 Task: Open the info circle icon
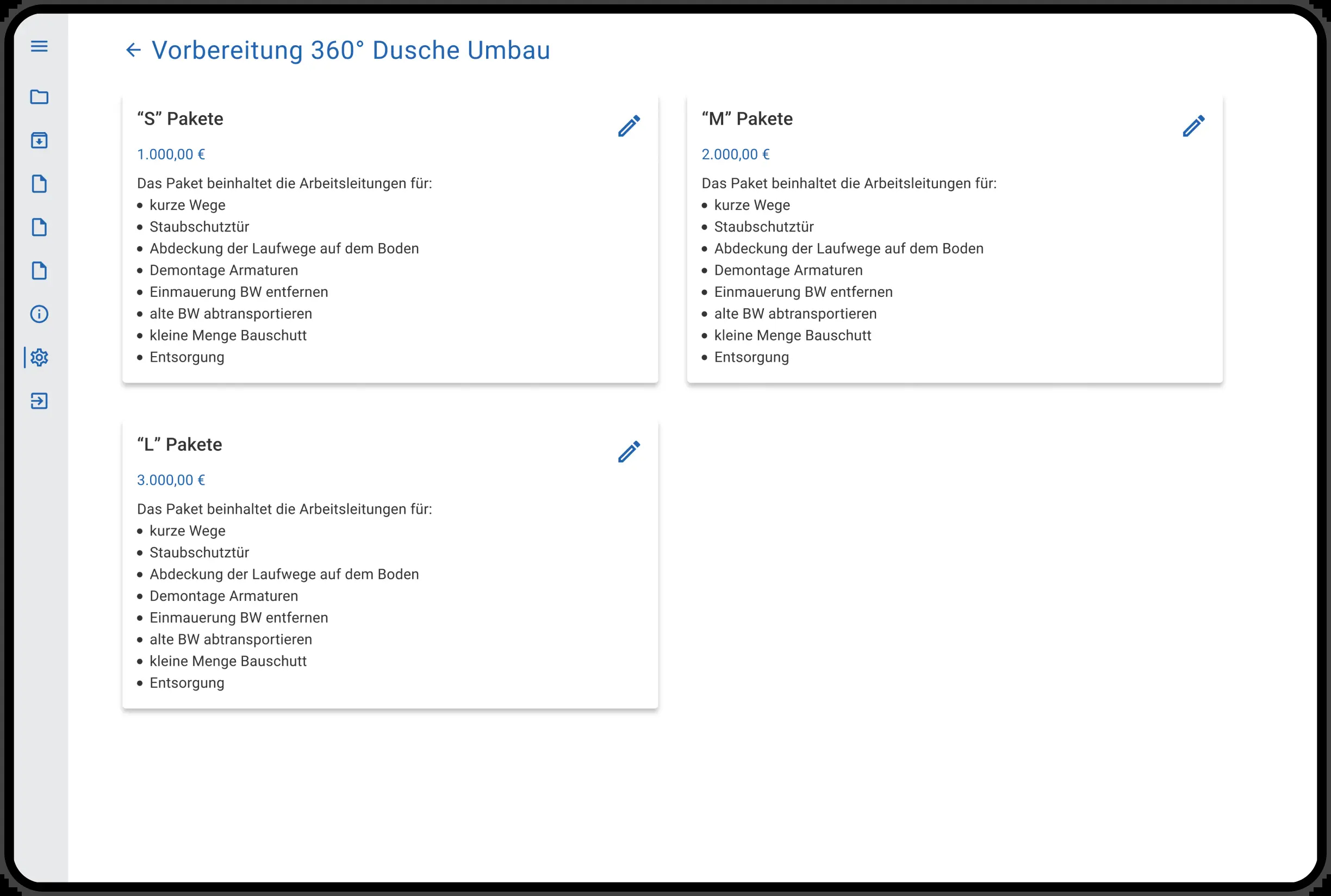[39, 314]
